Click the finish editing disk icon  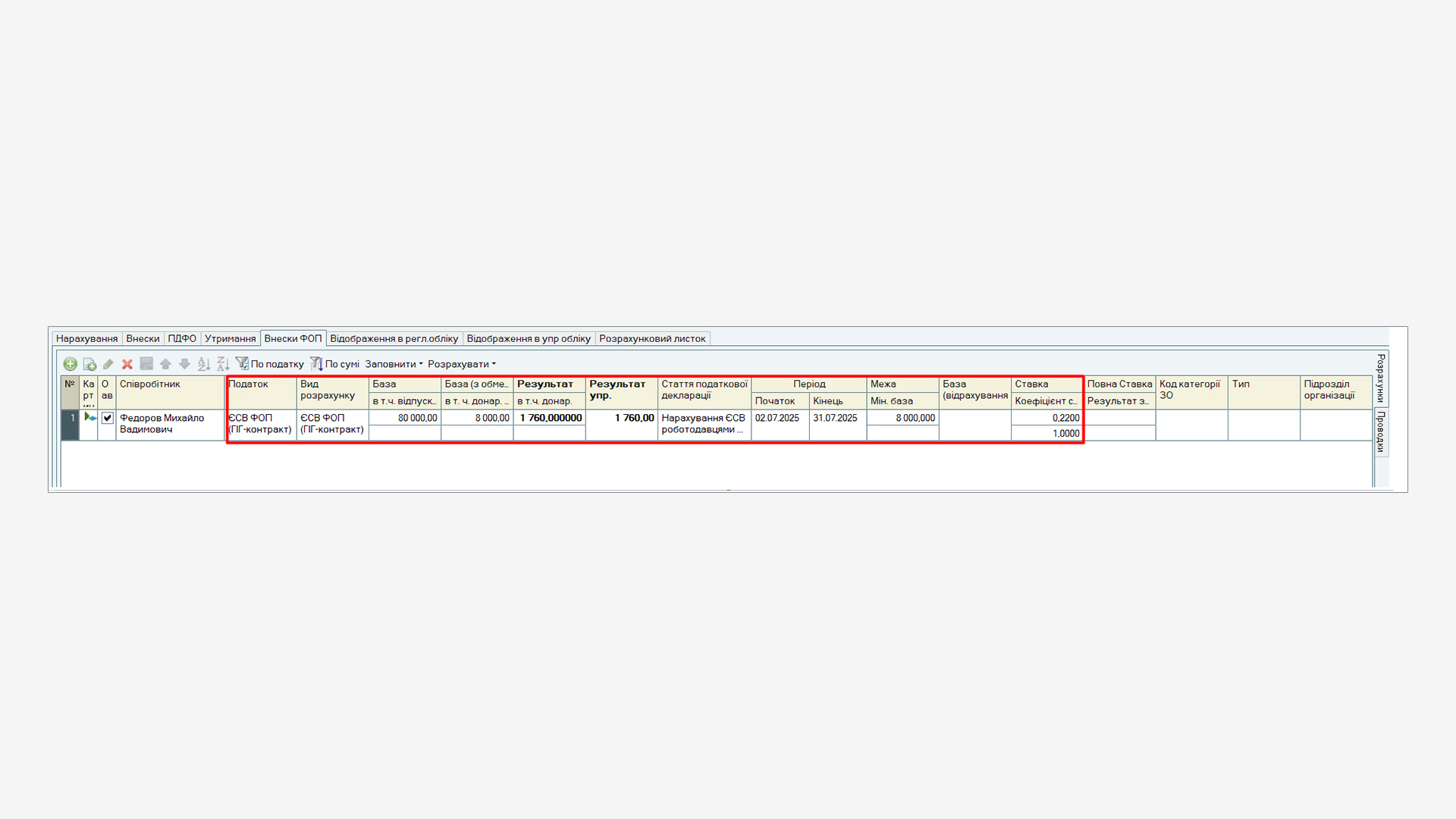(146, 364)
